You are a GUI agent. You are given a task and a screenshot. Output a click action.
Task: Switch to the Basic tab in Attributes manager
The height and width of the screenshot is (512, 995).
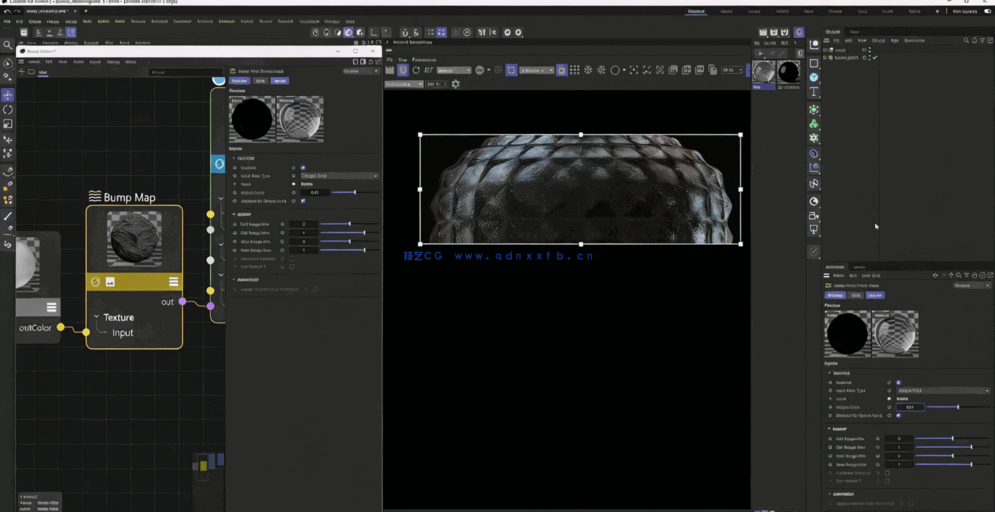coord(855,295)
